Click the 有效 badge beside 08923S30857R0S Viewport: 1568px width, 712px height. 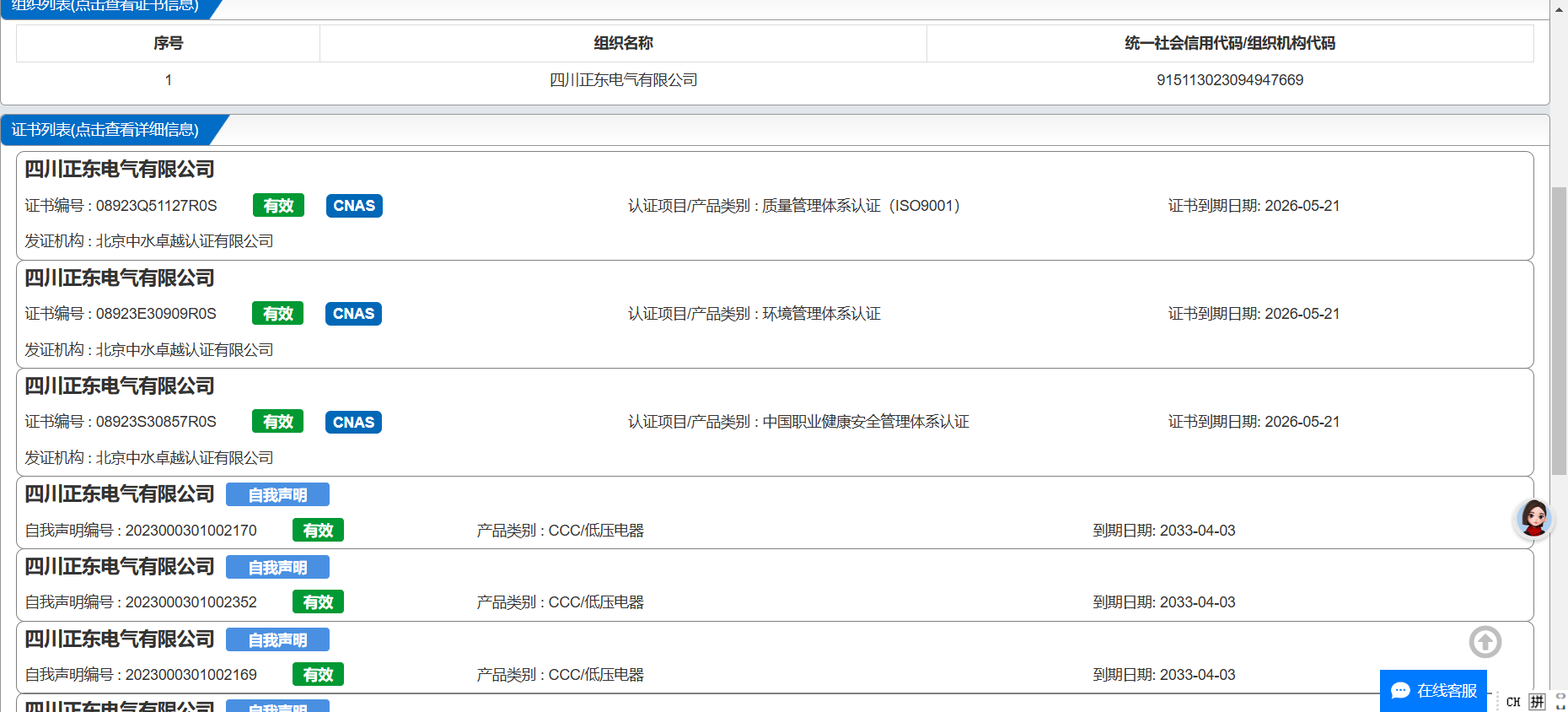[x=277, y=422]
